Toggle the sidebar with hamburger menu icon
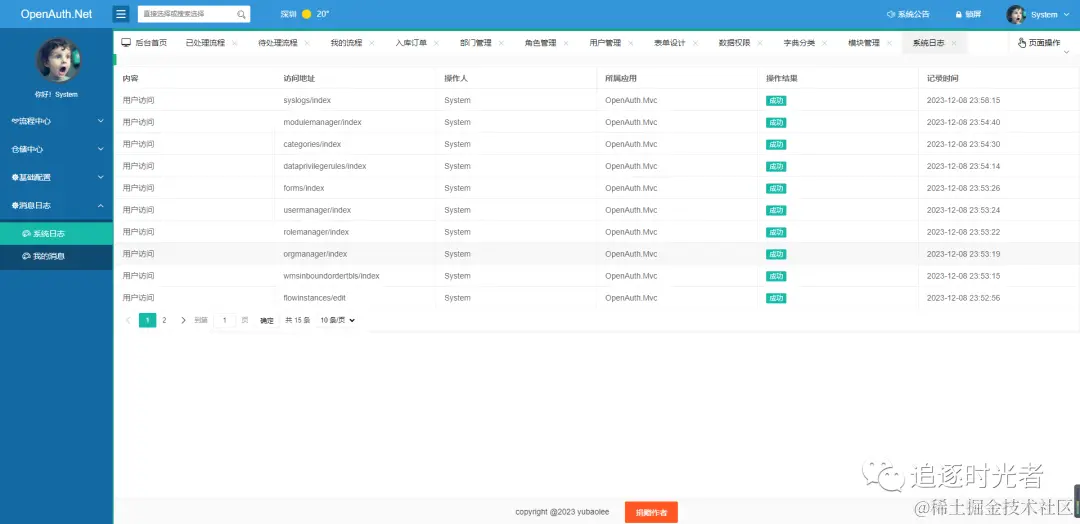The width and height of the screenshot is (1080, 524). pos(121,14)
